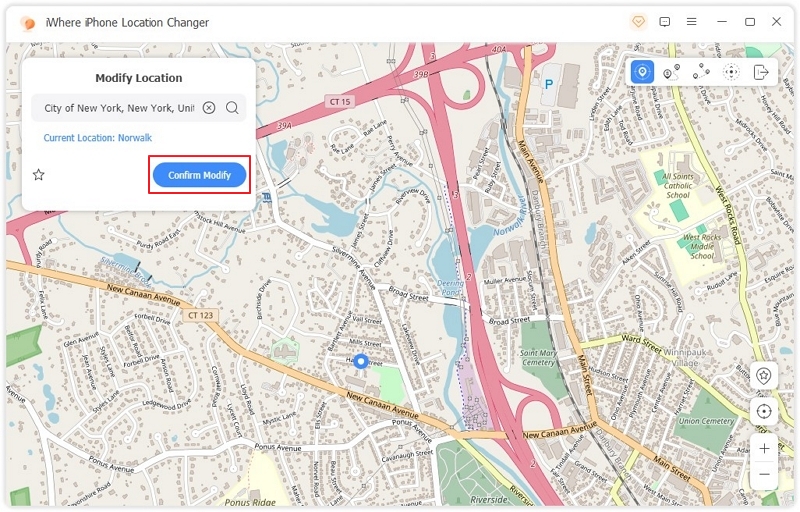
Task: Open the feedback message icon
Action: (665, 21)
